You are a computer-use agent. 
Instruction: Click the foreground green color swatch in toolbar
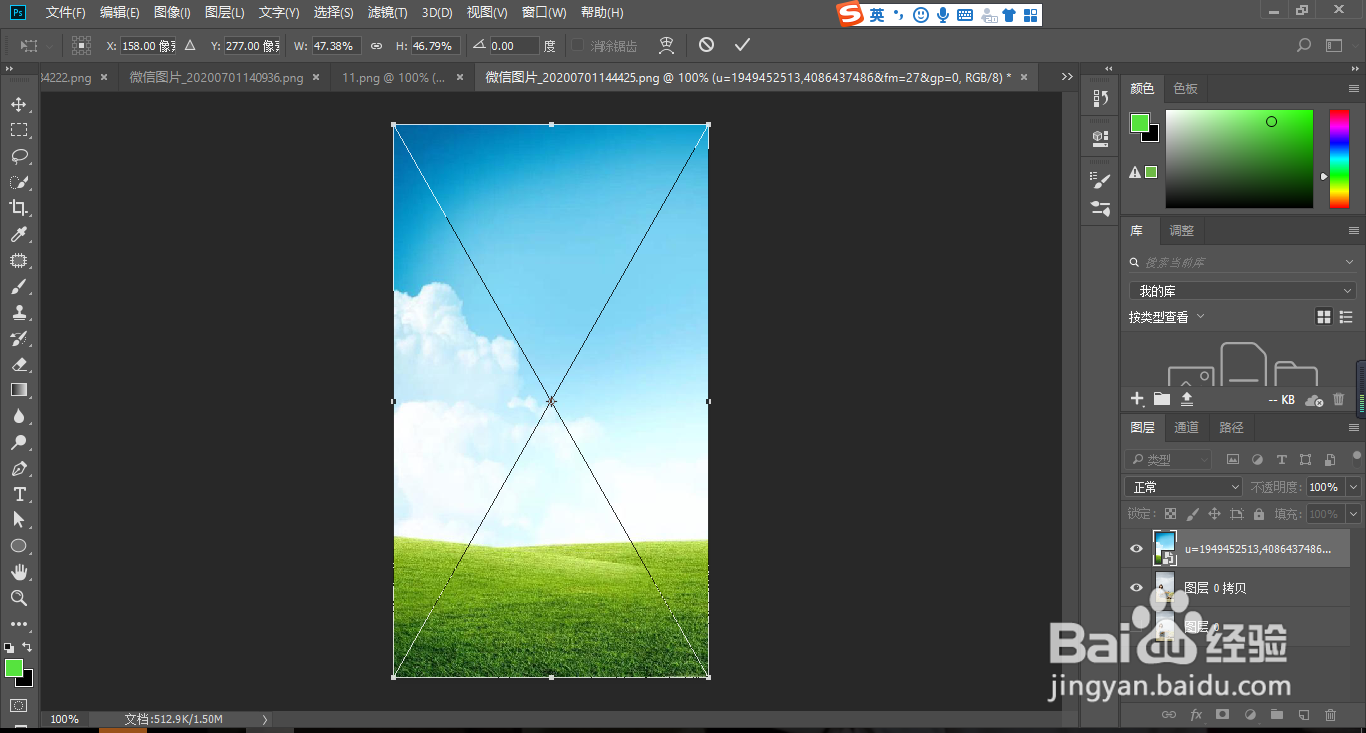[x=13, y=667]
